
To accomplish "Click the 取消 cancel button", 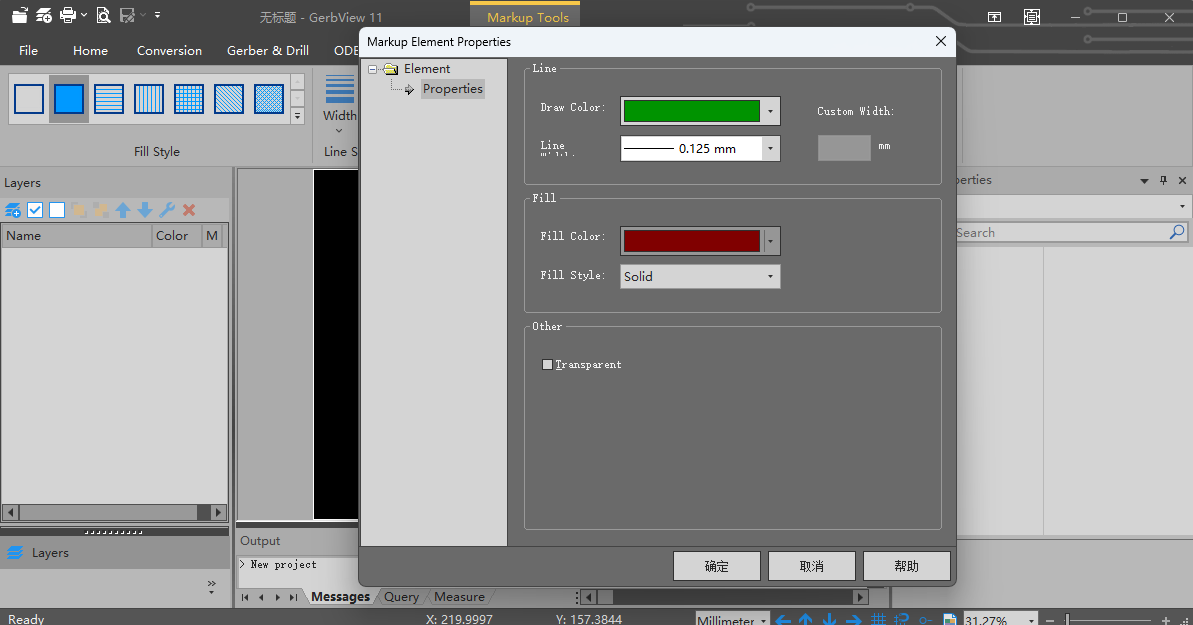I will (811, 566).
